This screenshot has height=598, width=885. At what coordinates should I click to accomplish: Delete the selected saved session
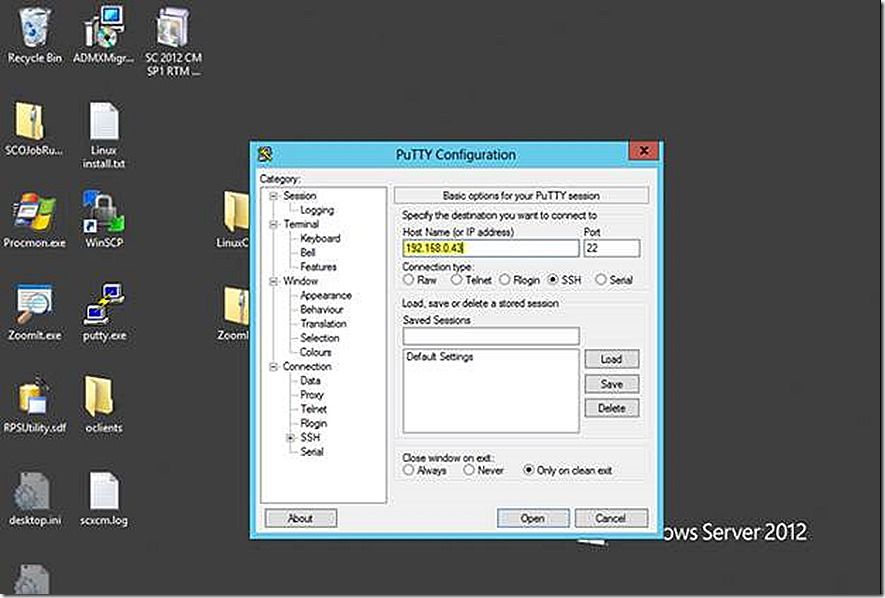tap(612, 408)
